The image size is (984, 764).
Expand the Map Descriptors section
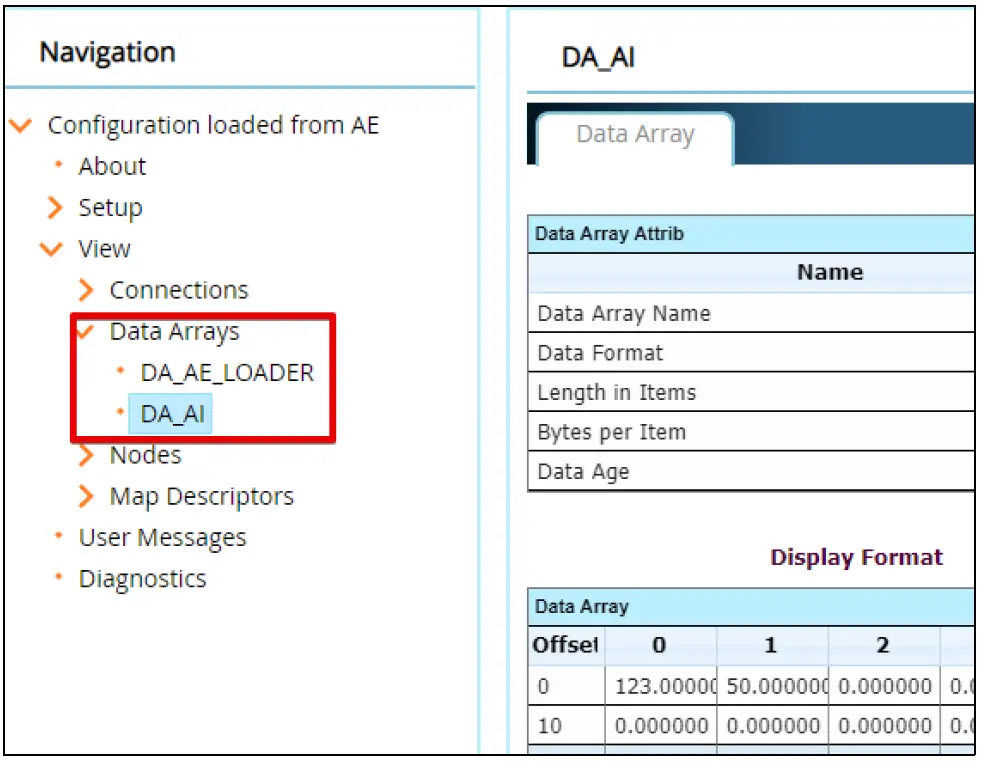(85, 496)
